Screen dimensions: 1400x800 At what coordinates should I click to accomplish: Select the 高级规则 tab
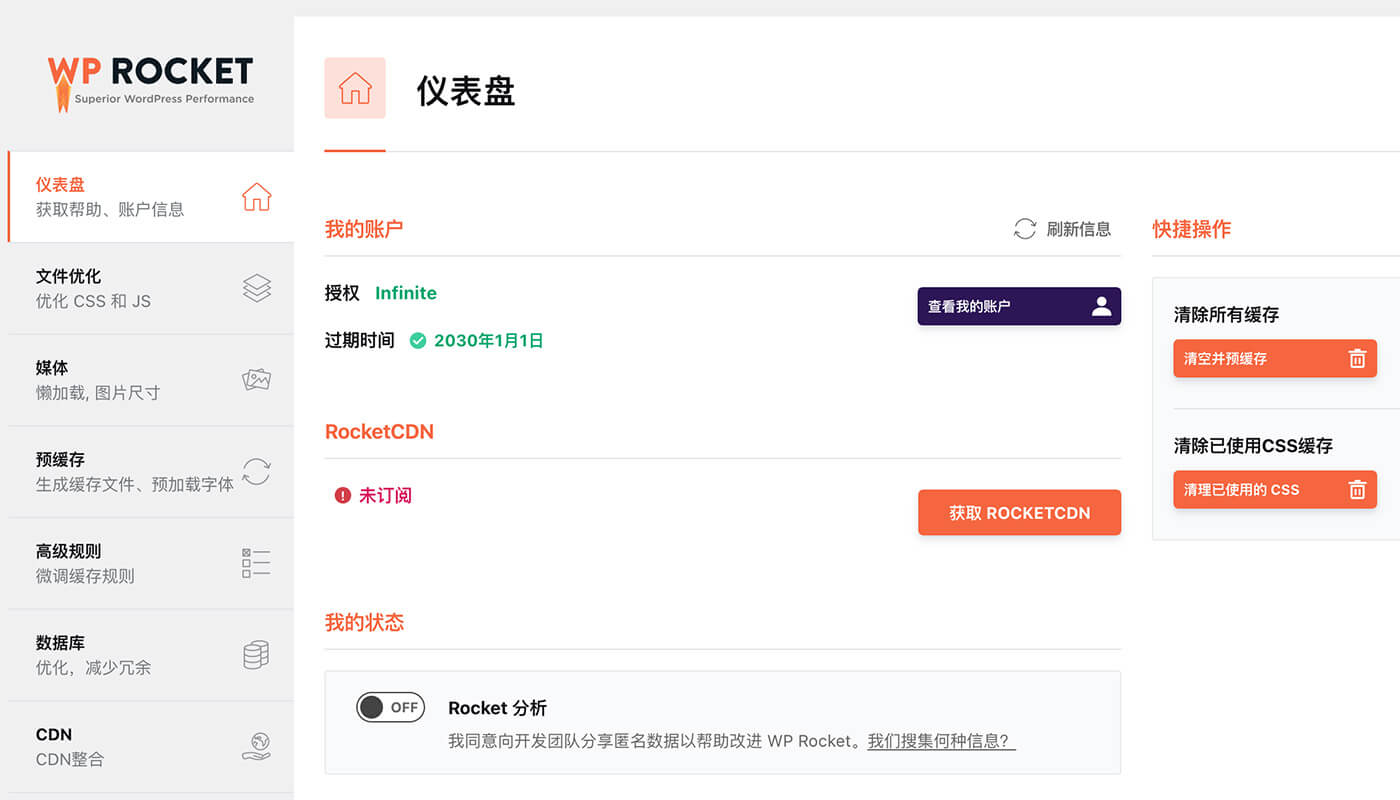[x=151, y=563]
